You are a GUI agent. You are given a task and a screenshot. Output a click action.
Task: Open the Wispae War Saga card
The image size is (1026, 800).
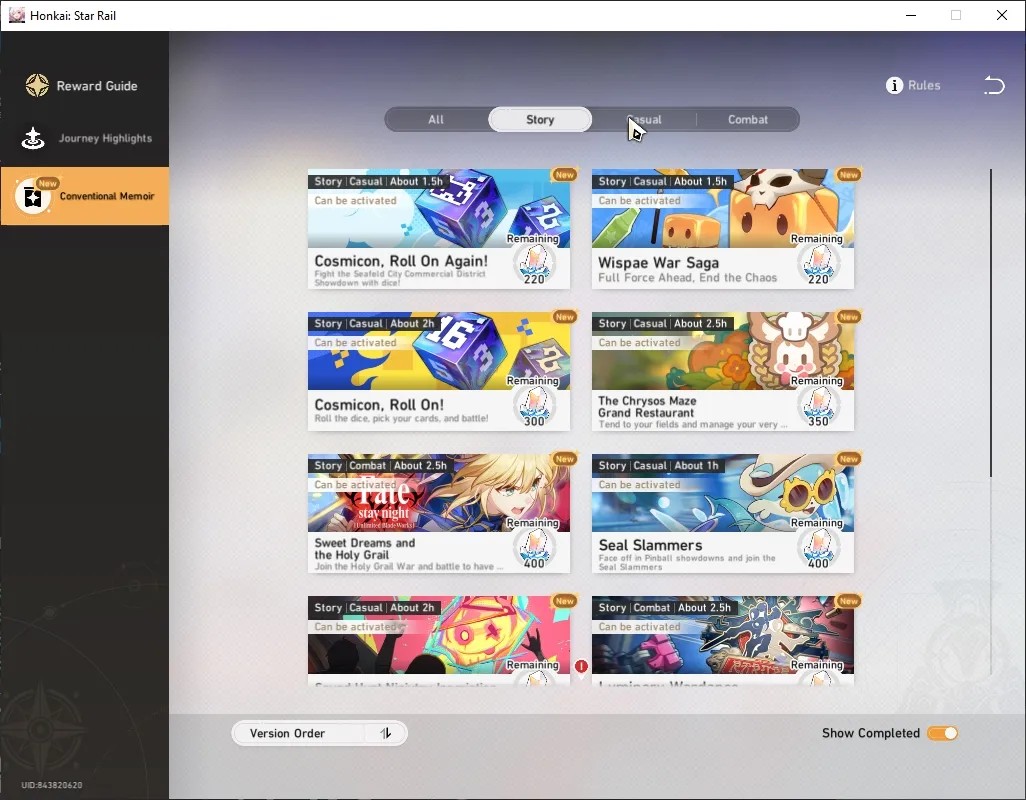pos(722,229)
